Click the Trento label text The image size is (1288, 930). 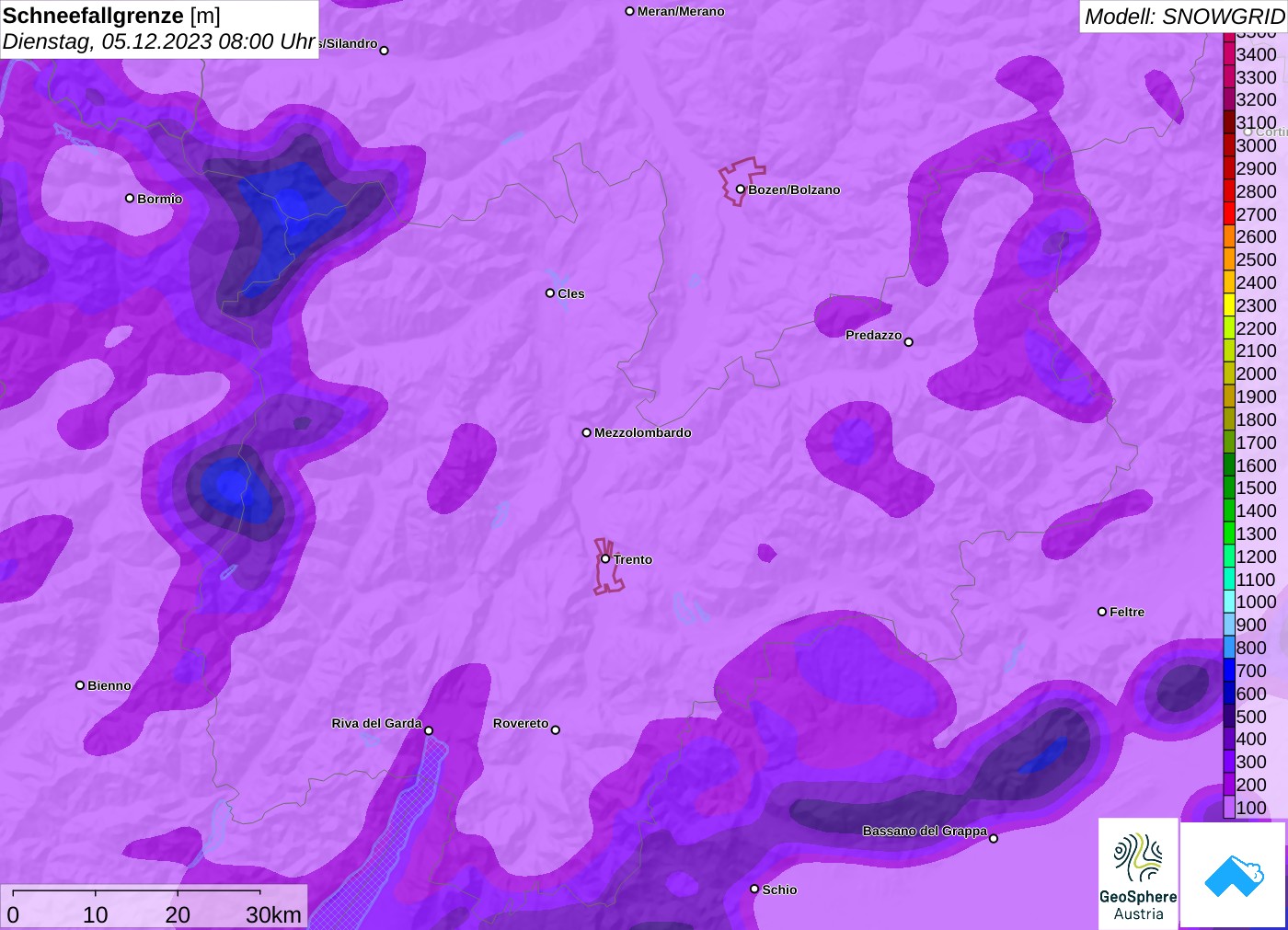(x=633, y=559)
